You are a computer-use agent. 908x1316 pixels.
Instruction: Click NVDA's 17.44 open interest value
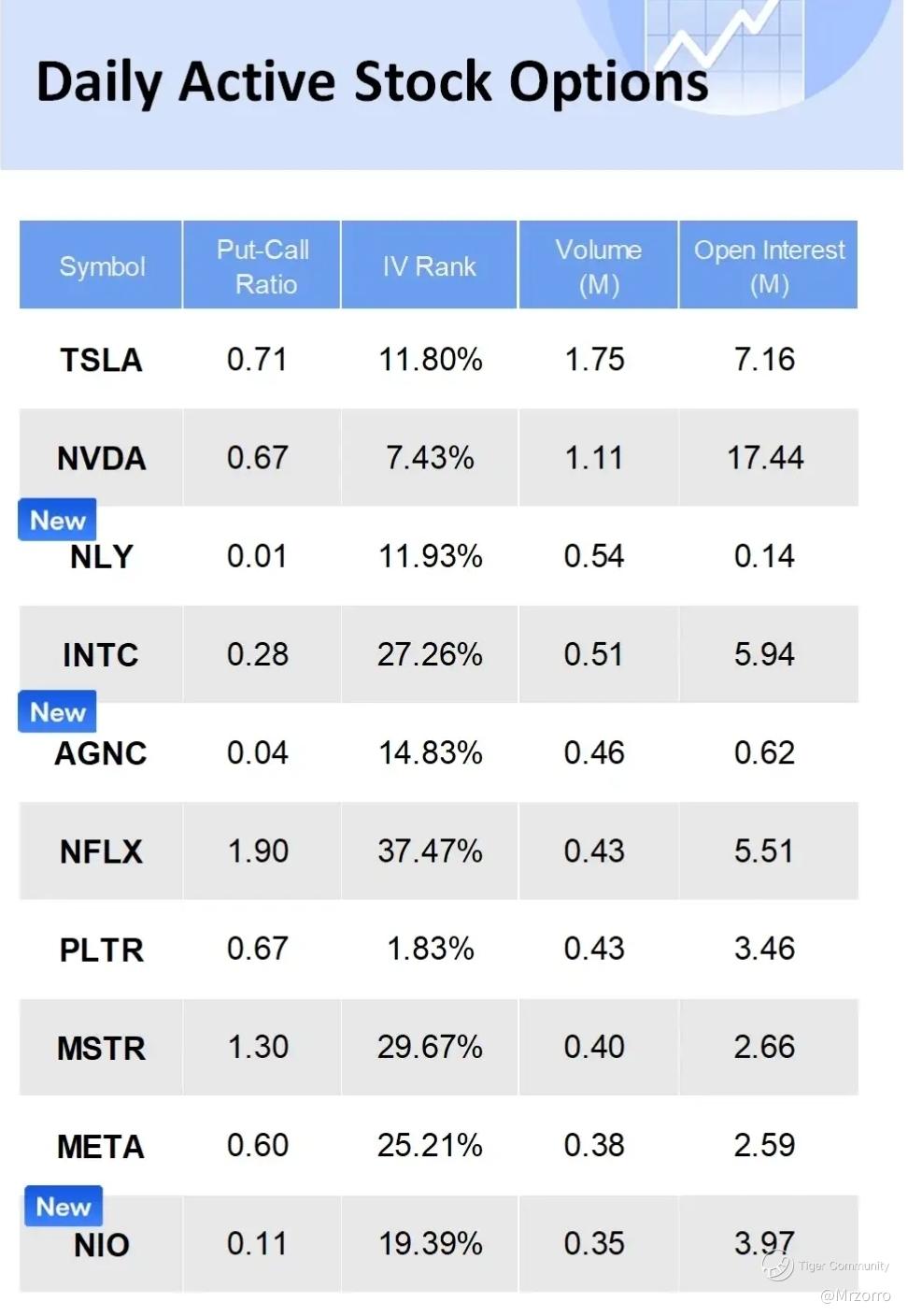pos(765,458)
